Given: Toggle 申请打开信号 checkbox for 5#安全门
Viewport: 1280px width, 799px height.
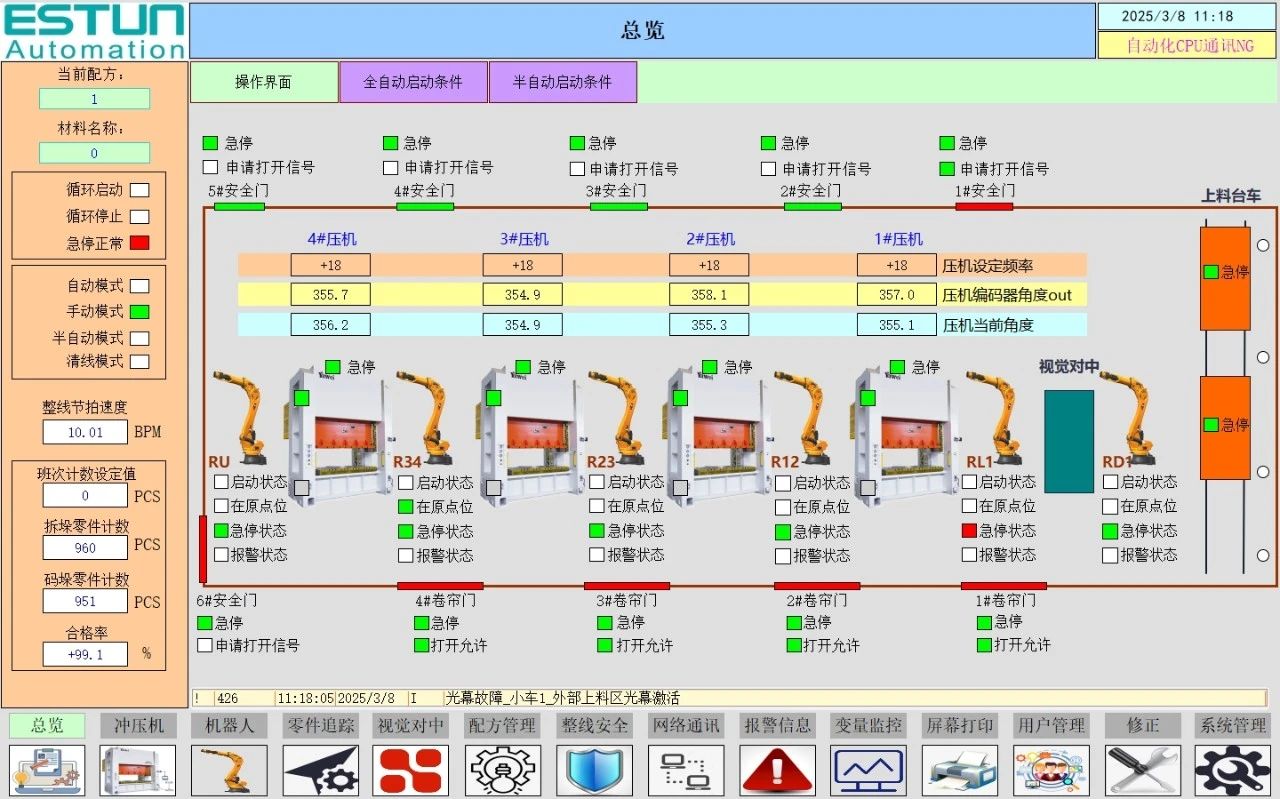Looking at the screenshot, I should (x=210, y=167).
